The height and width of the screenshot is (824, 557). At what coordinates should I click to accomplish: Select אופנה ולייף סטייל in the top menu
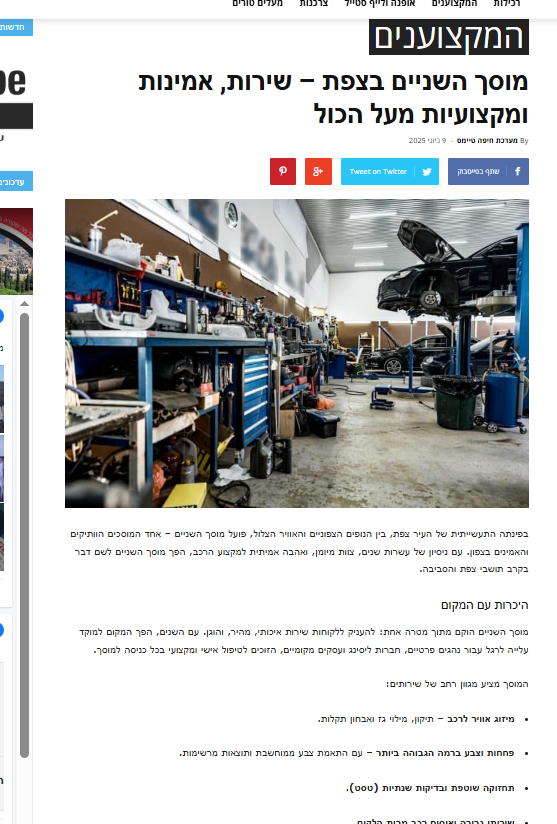pyautogui.click(x=379, y=4)
